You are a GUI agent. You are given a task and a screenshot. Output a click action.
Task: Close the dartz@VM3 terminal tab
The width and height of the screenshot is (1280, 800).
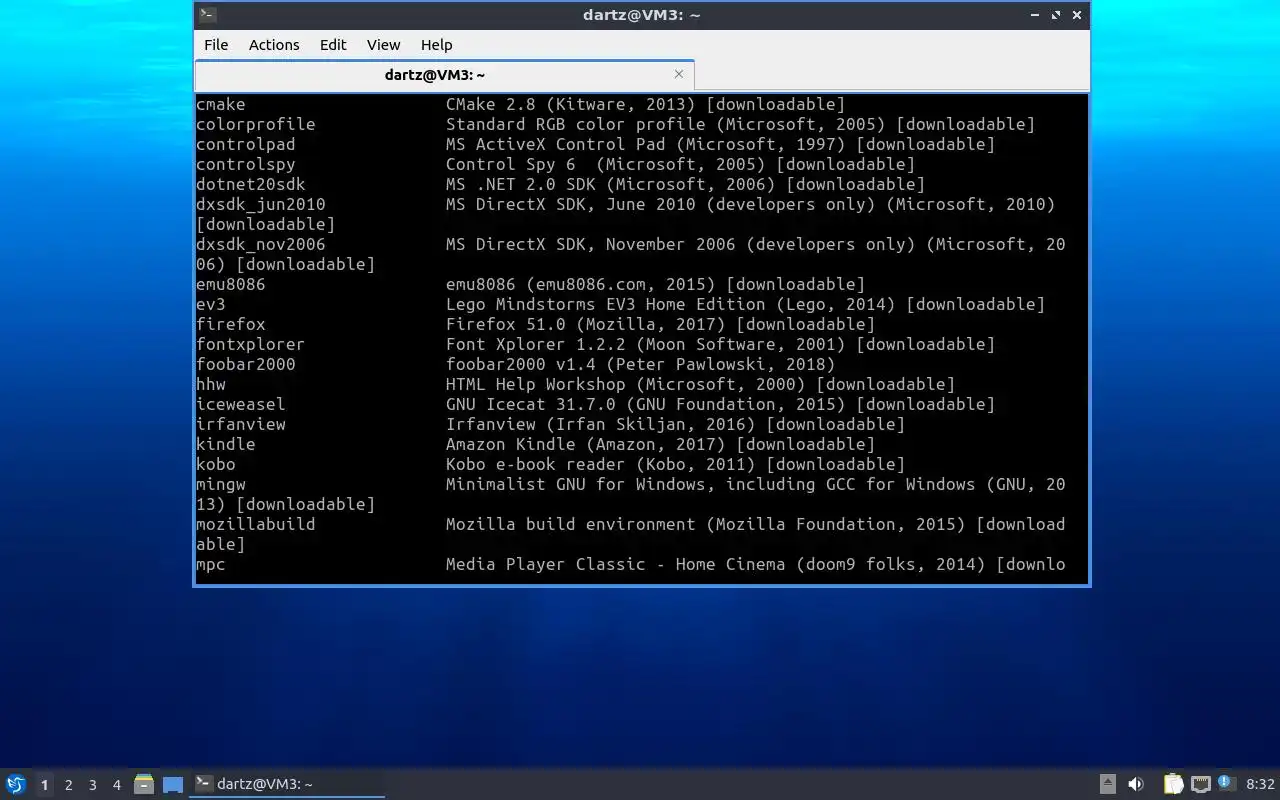click(x=679, y=74)
